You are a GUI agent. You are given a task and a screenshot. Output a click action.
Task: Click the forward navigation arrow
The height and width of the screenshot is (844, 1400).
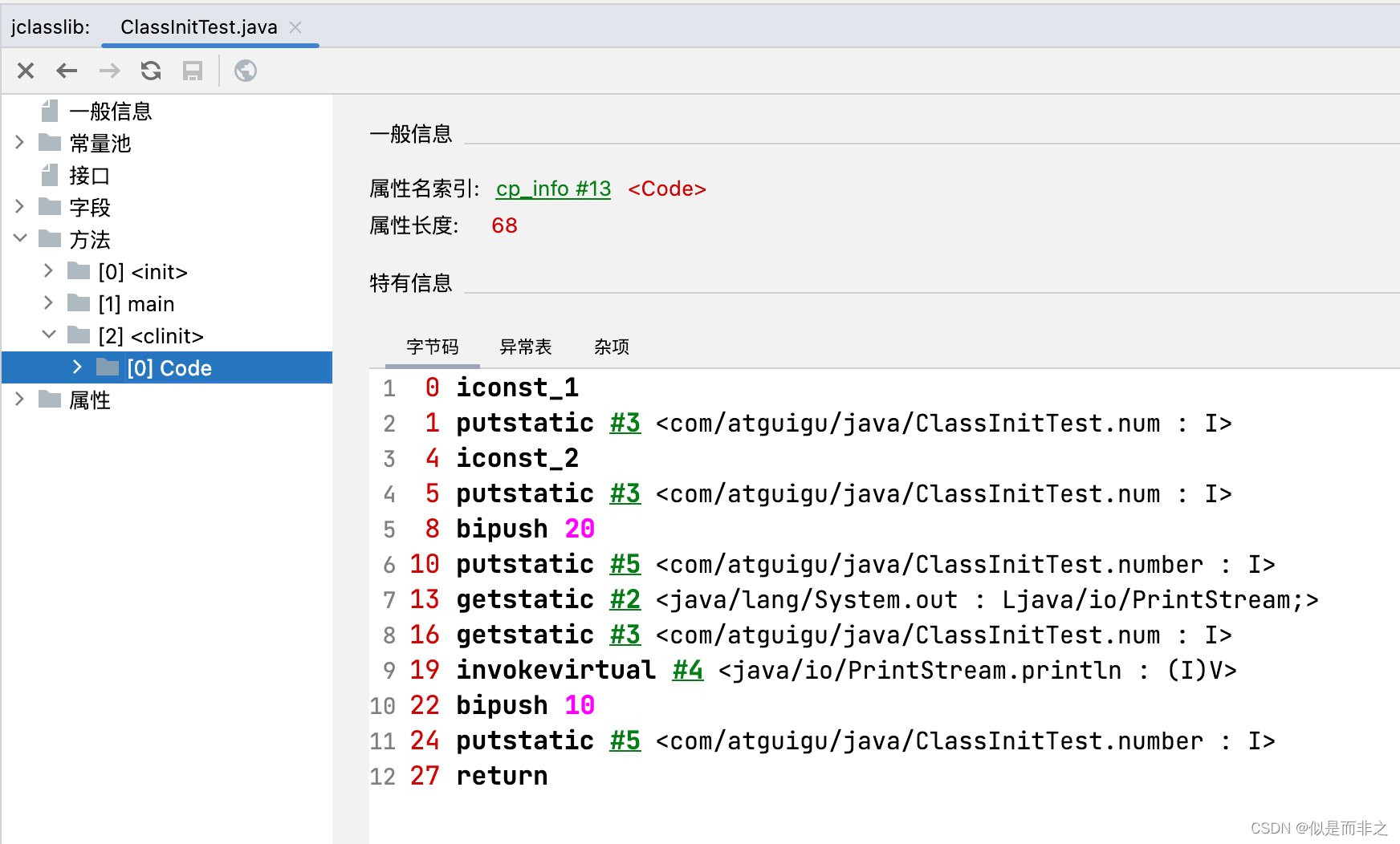click(x=109, y=71)
